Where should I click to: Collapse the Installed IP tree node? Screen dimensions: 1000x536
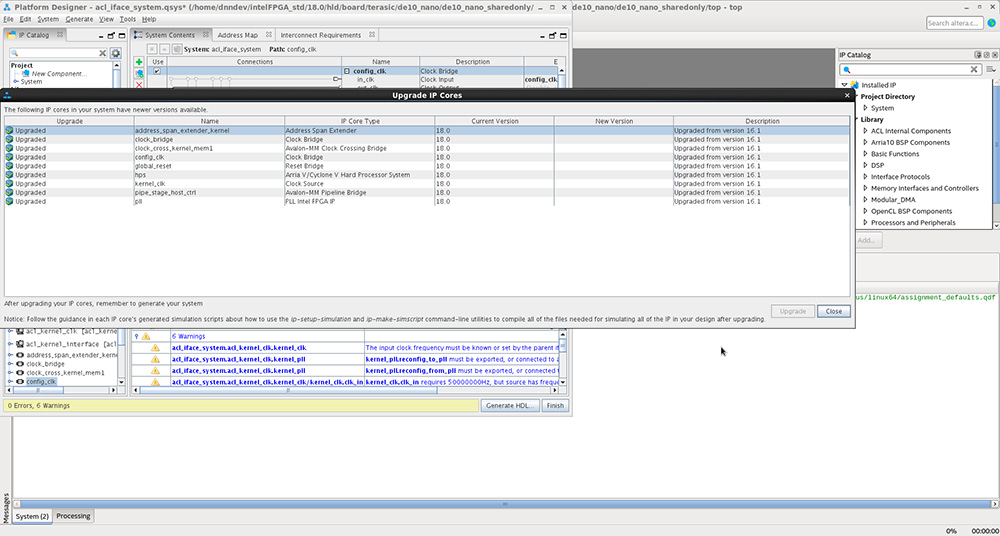(844, 85)
